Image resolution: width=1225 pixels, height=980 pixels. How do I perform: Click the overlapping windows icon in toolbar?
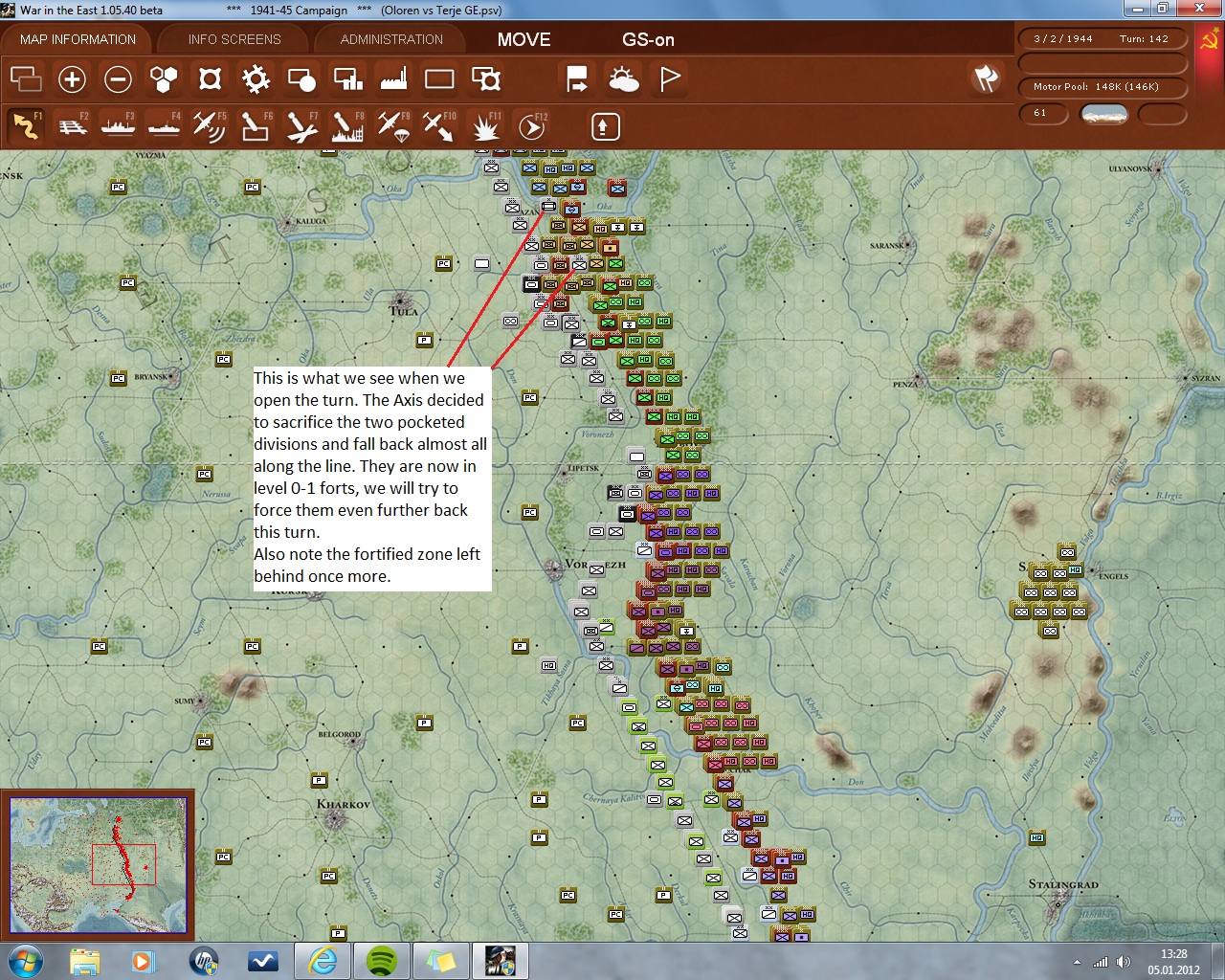point(26,78)
